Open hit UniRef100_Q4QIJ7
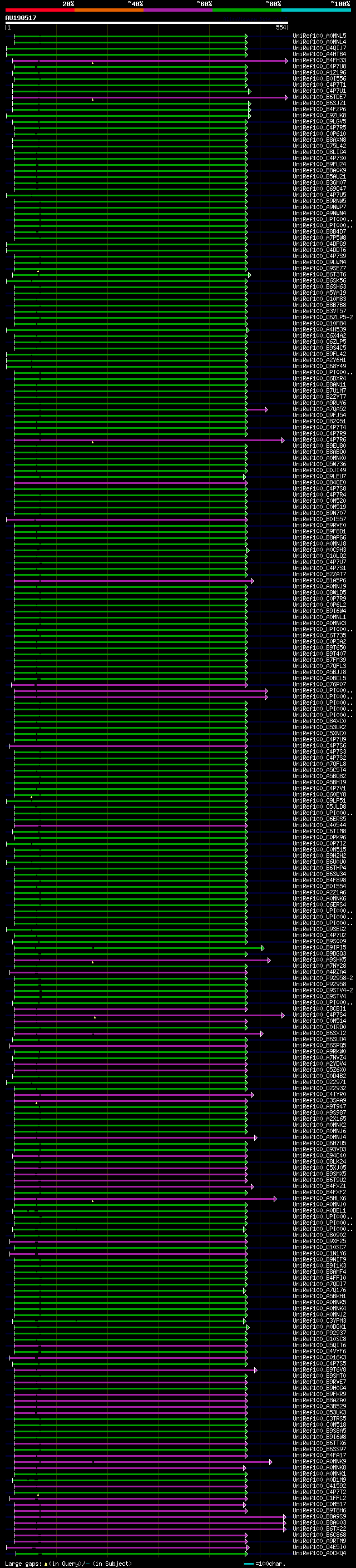This screenshot has height=1568, width=356. pos(319,48)
